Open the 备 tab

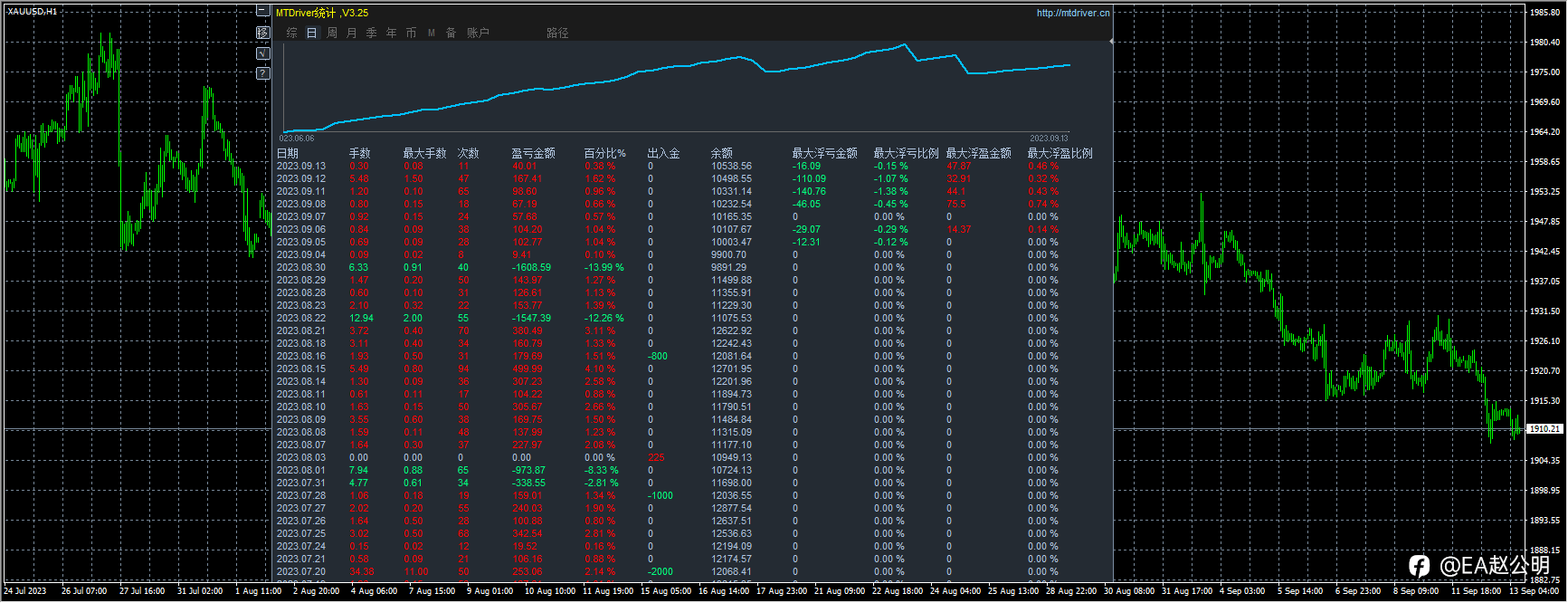point(451,33)
